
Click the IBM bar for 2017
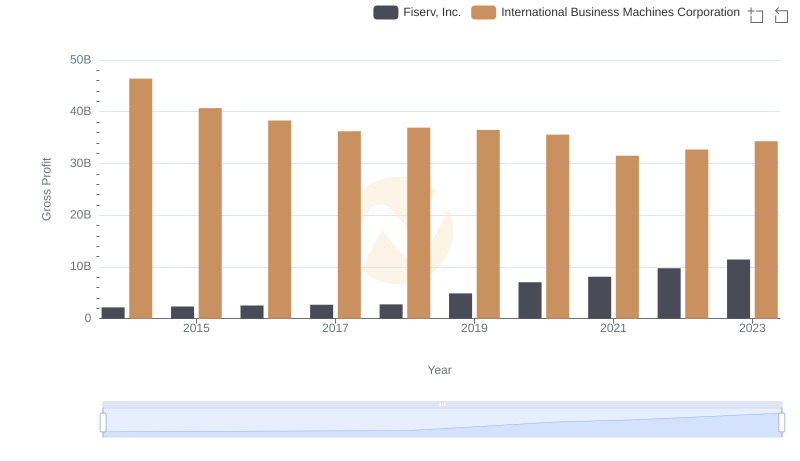point(349,225)
